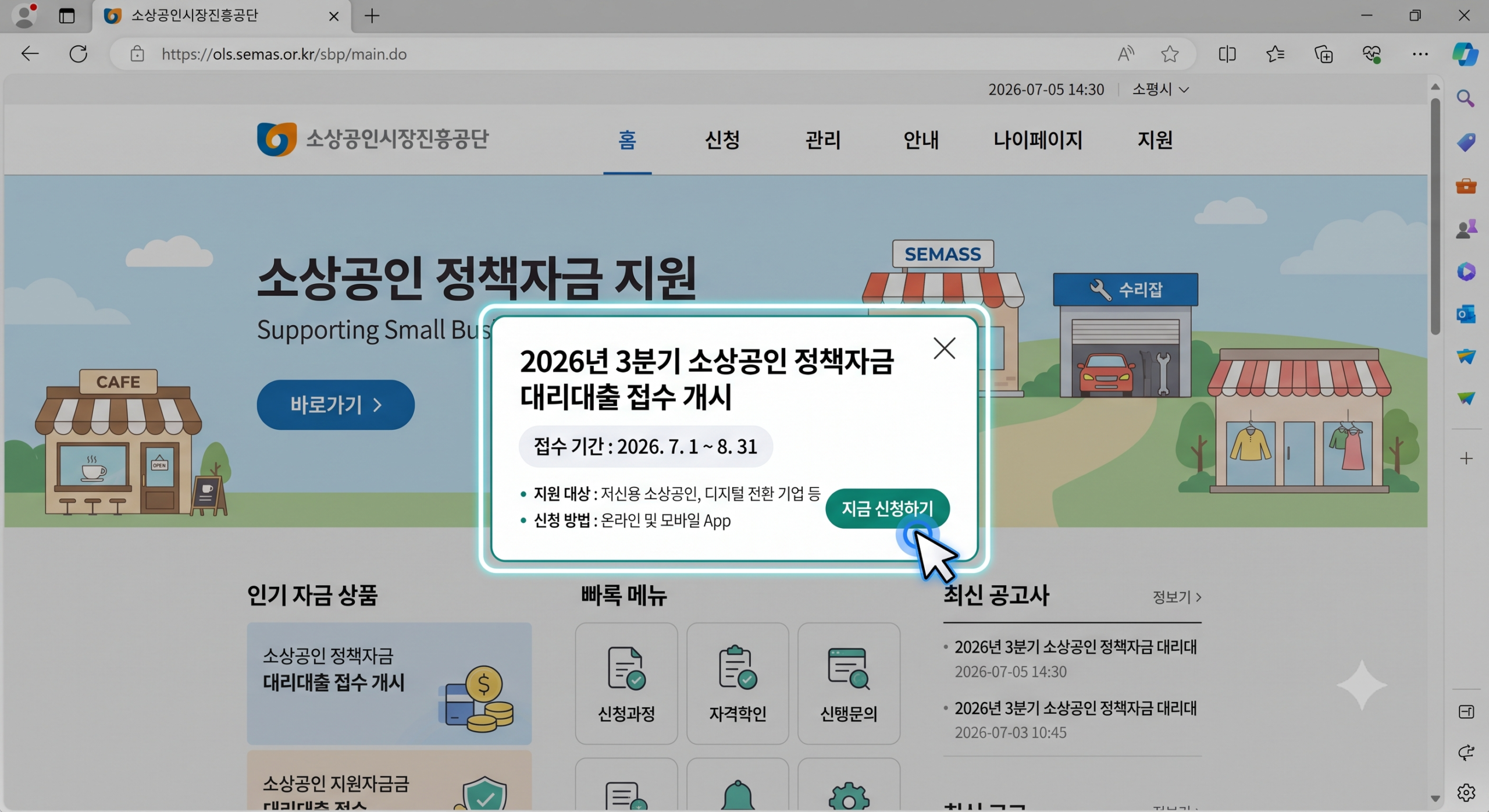Open the sidebar shopping tag icon
The width and height of the screenshot is (1489, 812).
tap(1466, 142)
